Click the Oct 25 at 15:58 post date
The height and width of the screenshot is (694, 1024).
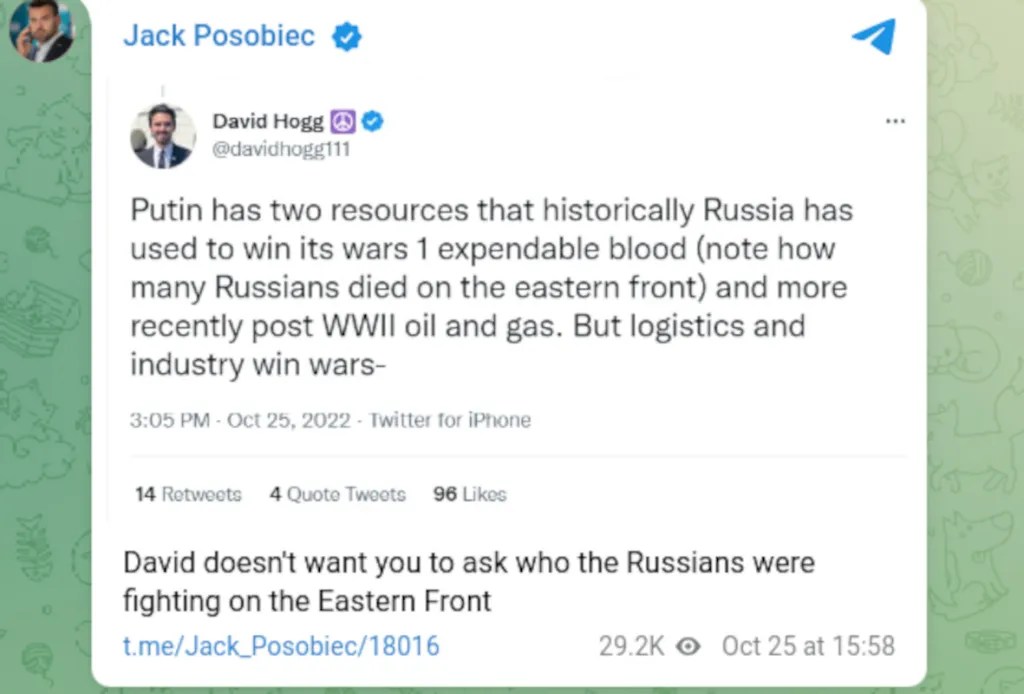[808, 646]
